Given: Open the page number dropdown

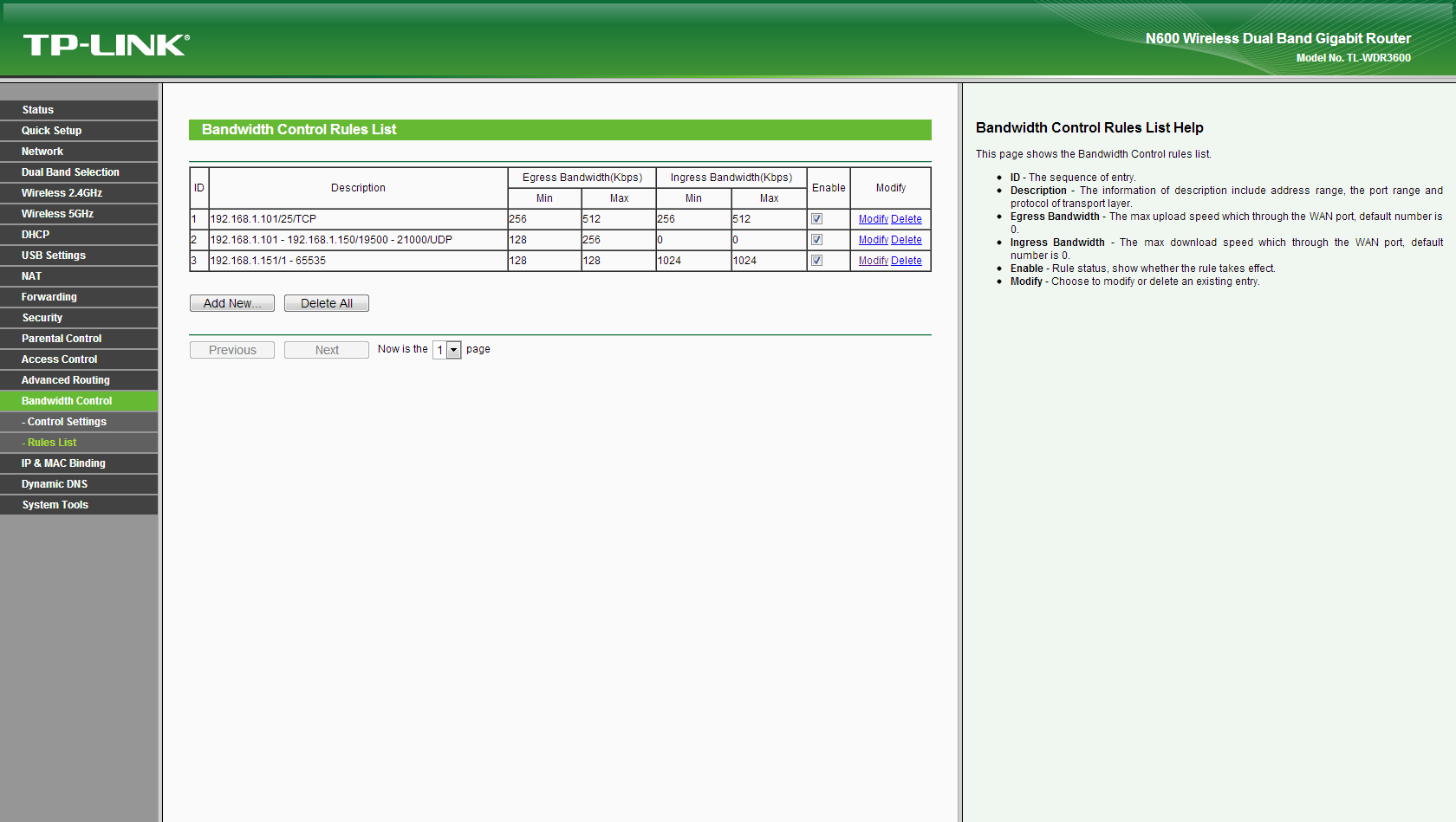Looking at the screenshot, I should coord(446,350).
